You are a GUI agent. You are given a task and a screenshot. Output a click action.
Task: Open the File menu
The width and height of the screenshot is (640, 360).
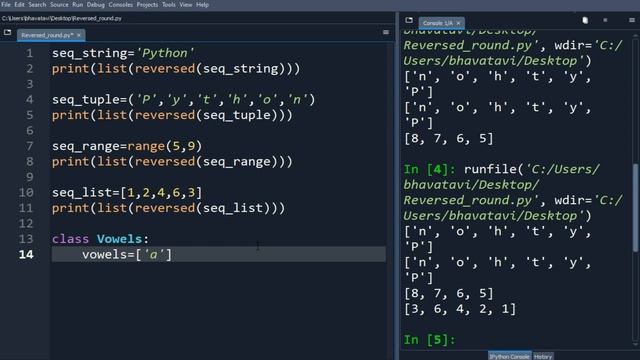pos(6,5)
